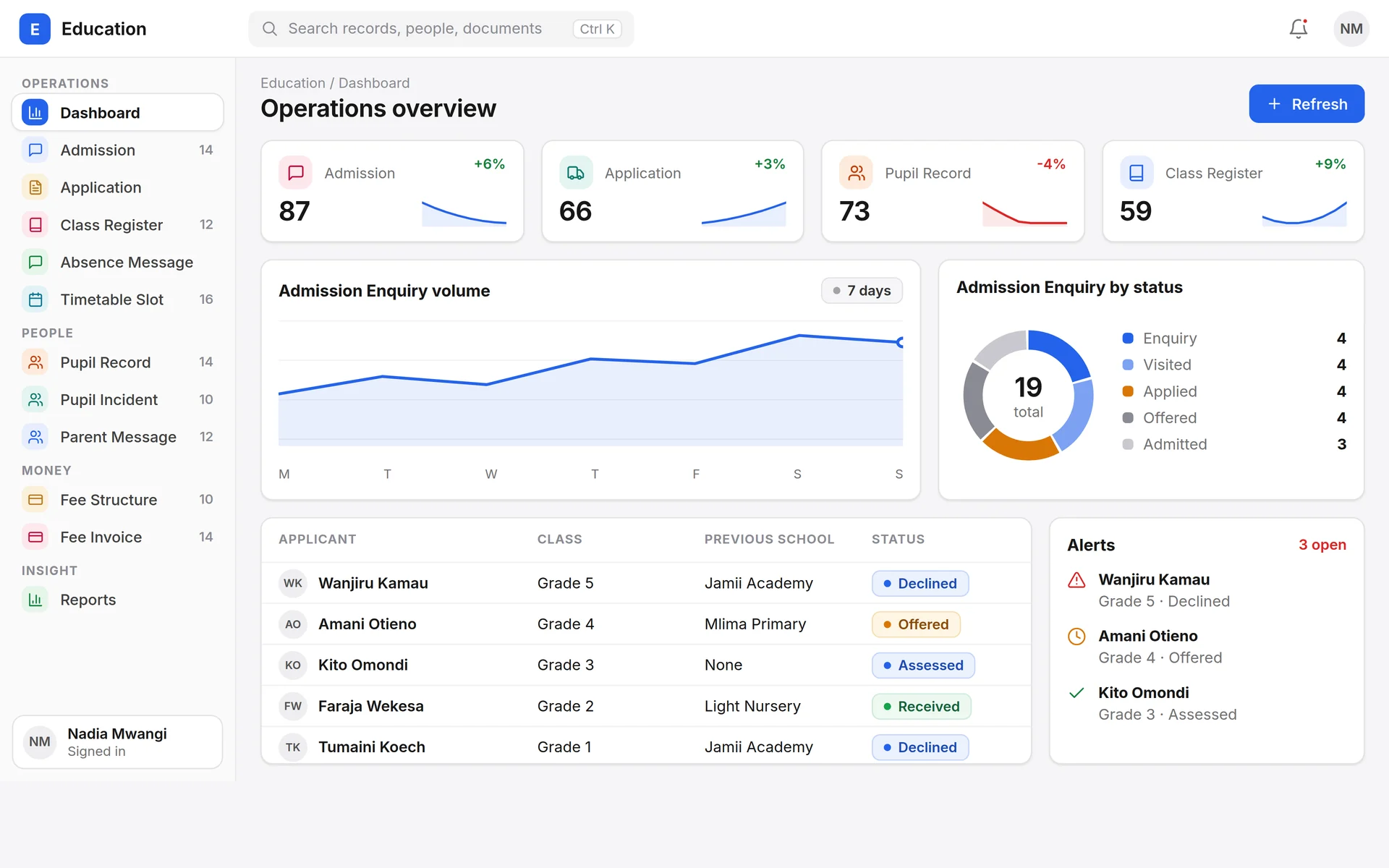Click the Pupil Incident icon in sidebar
The width and height of the screenshot is (1389, 868).
[35, 399]
